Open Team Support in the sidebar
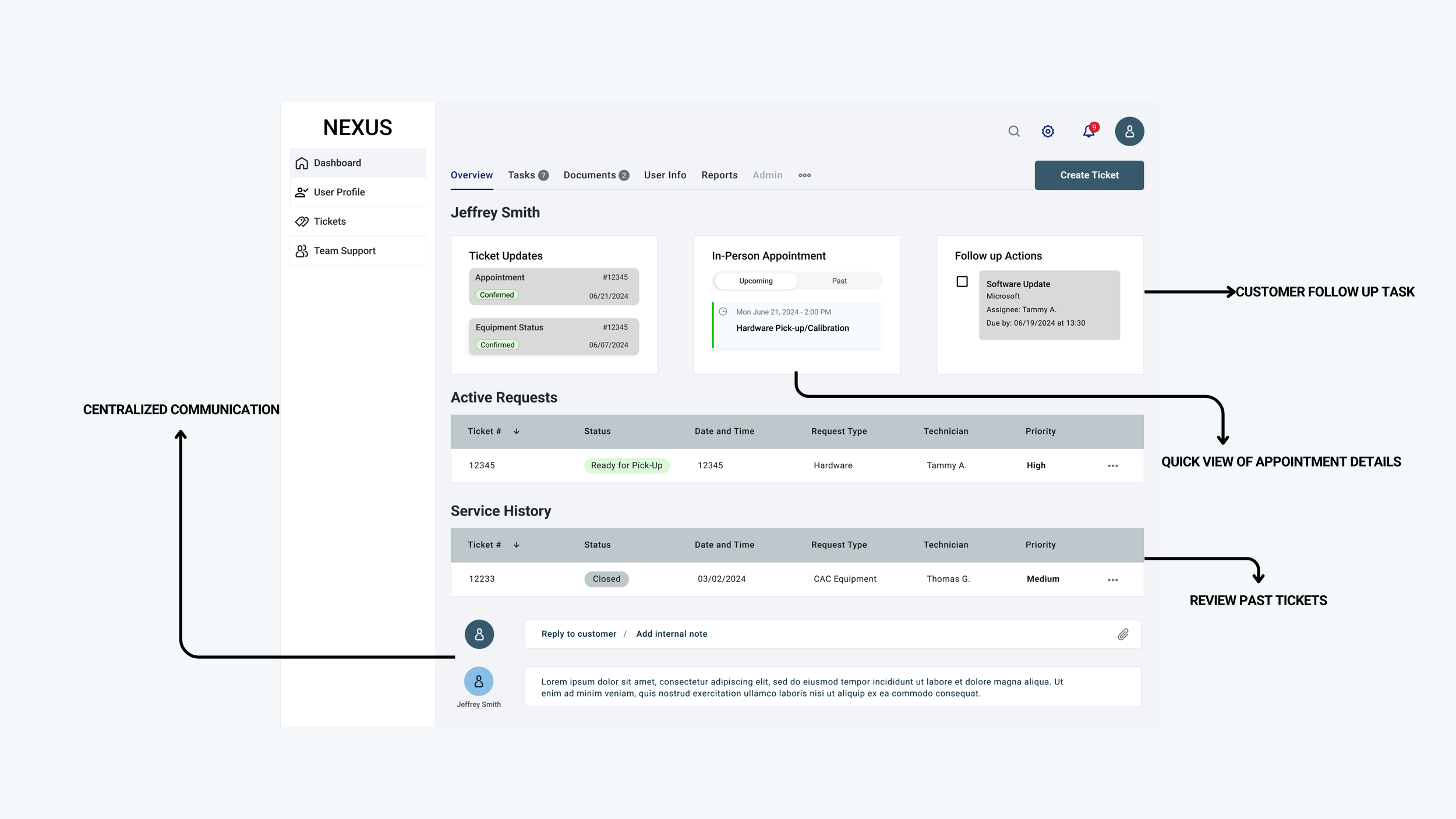 coord(344,250)
